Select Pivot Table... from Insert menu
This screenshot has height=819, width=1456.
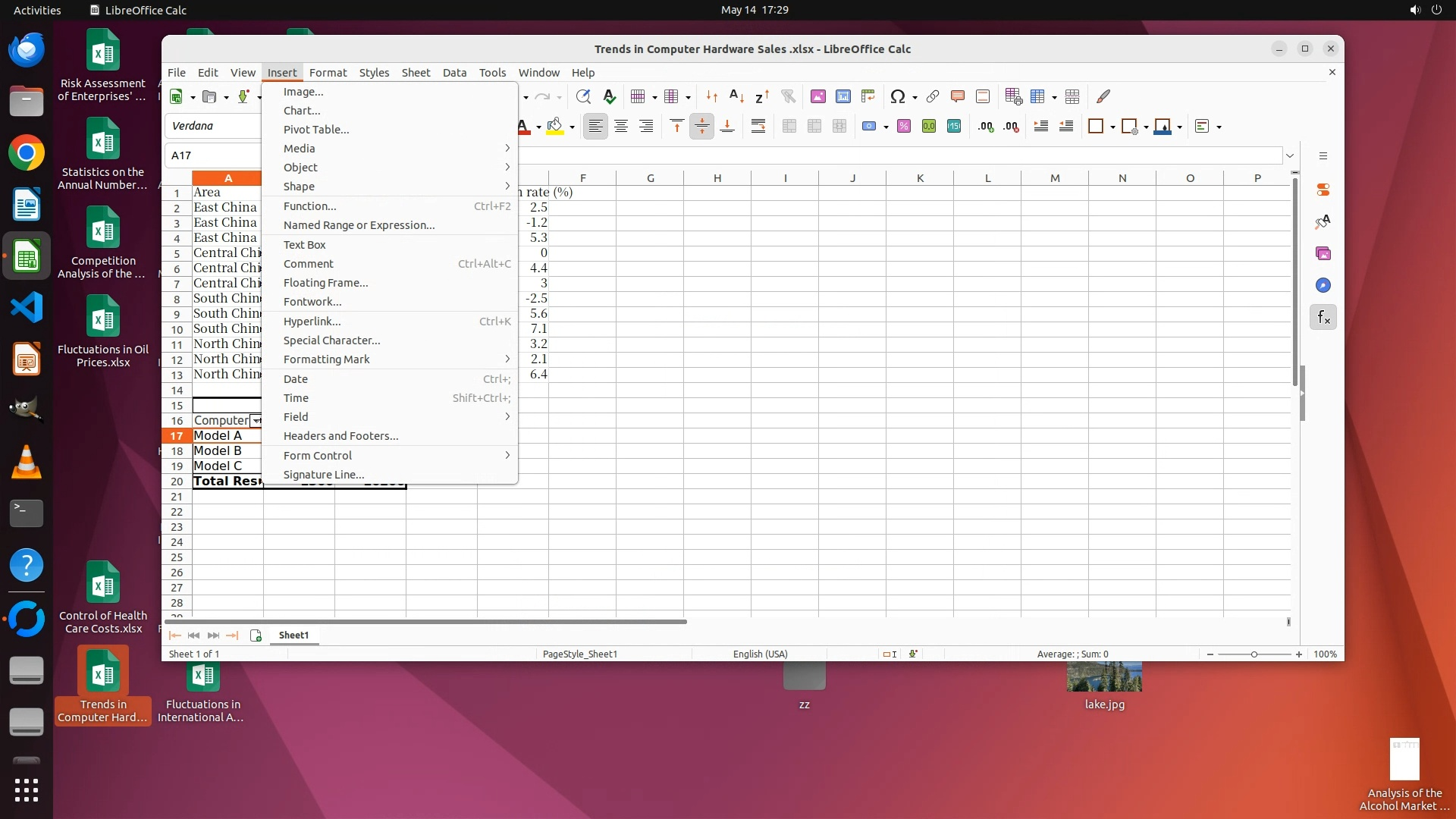point(316,130)
